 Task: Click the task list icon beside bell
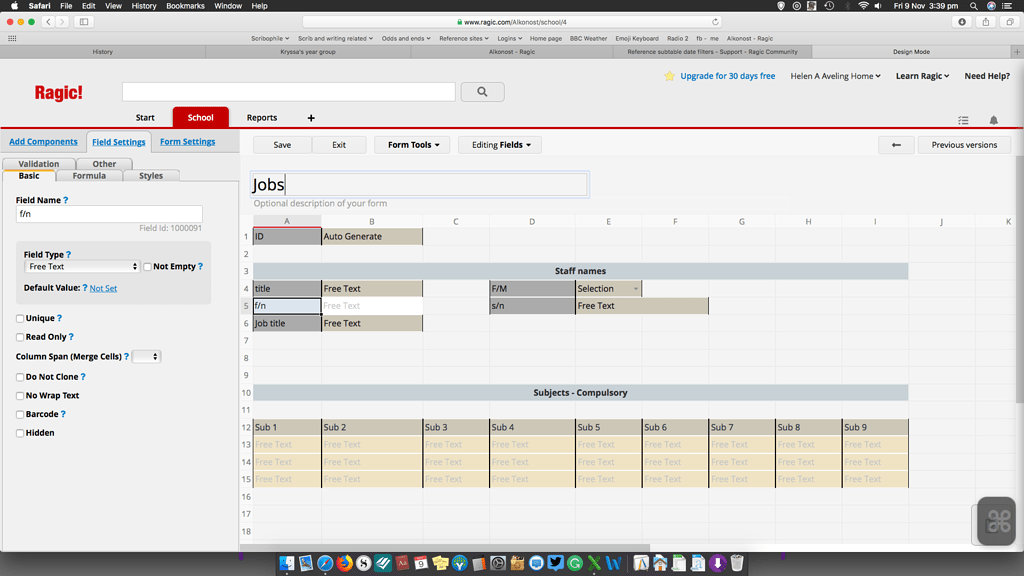pos(963,120)
